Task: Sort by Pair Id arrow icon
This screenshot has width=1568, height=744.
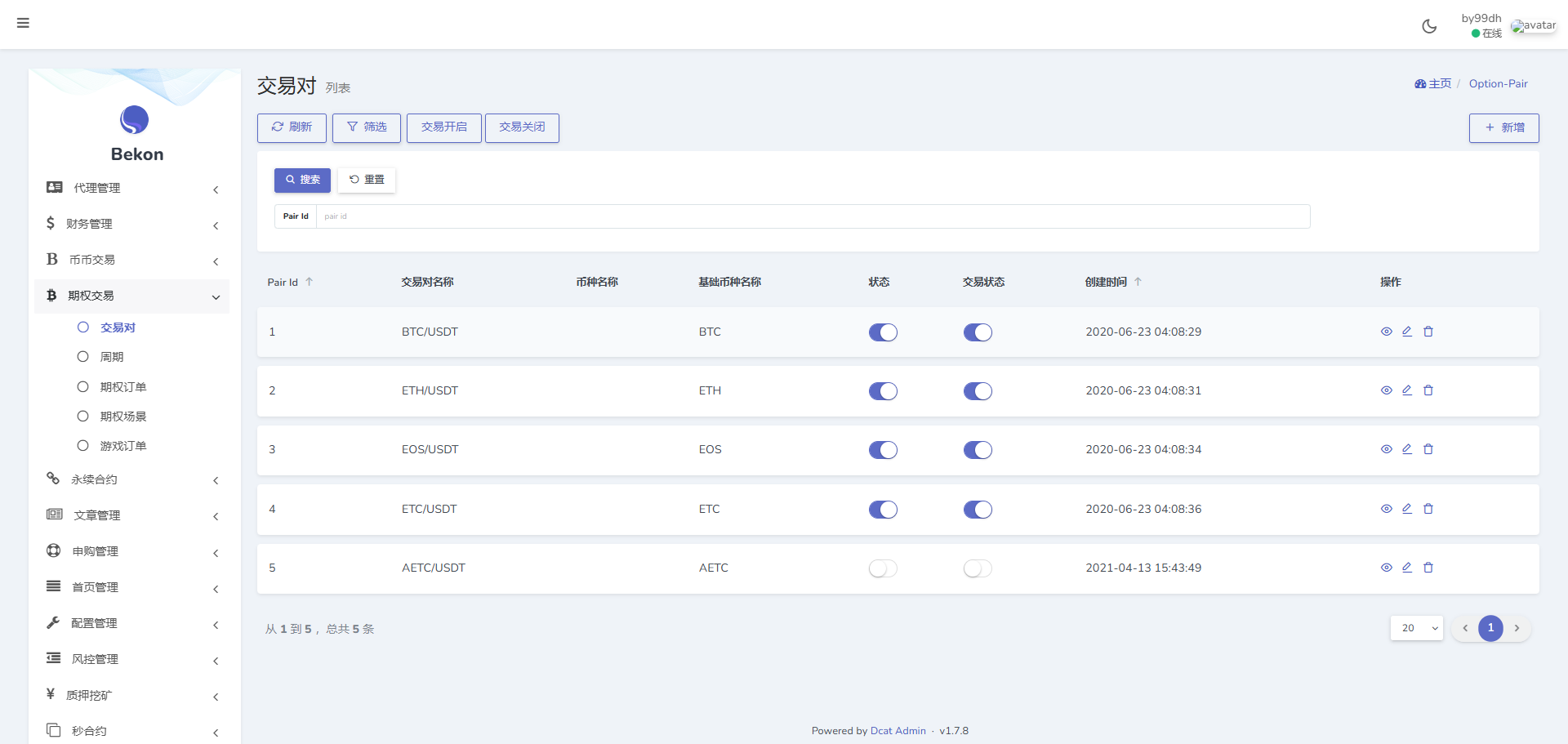Action: 310,282
